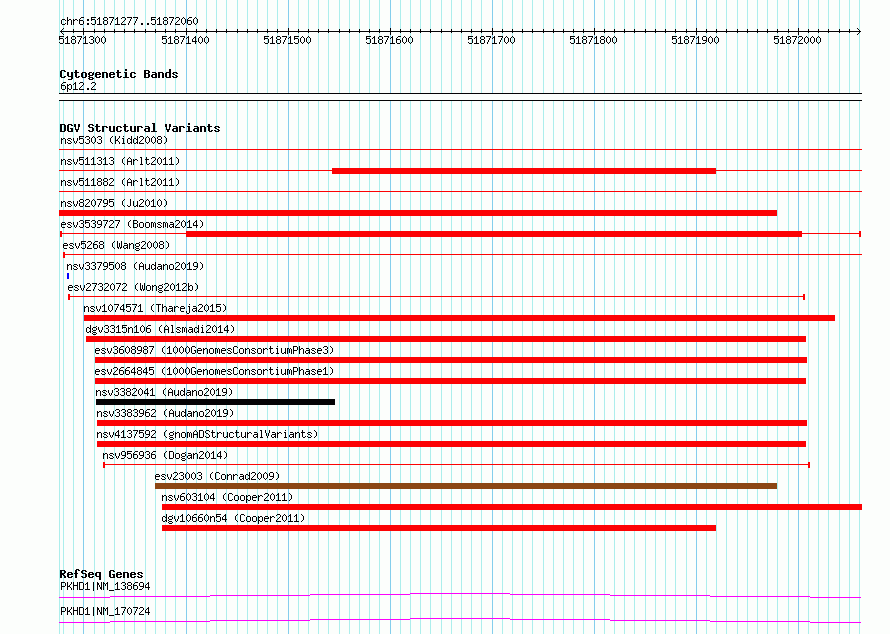Open the esv2732072 (Wong2012b) label
Viewport: 890px width, 634px height.
pyautogui.click(x=133, y=287)
